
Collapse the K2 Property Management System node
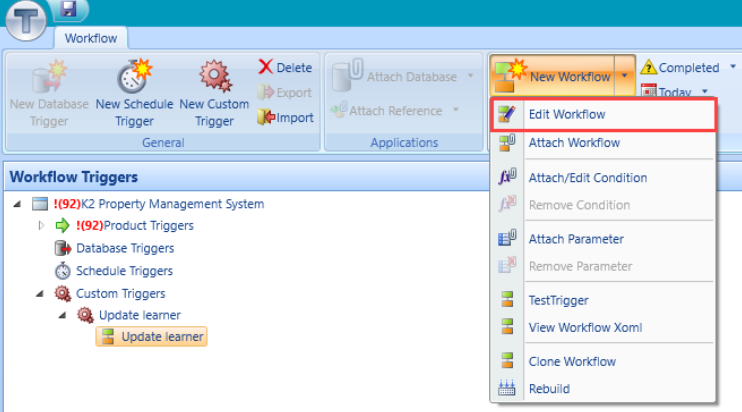tap(19, 204)
